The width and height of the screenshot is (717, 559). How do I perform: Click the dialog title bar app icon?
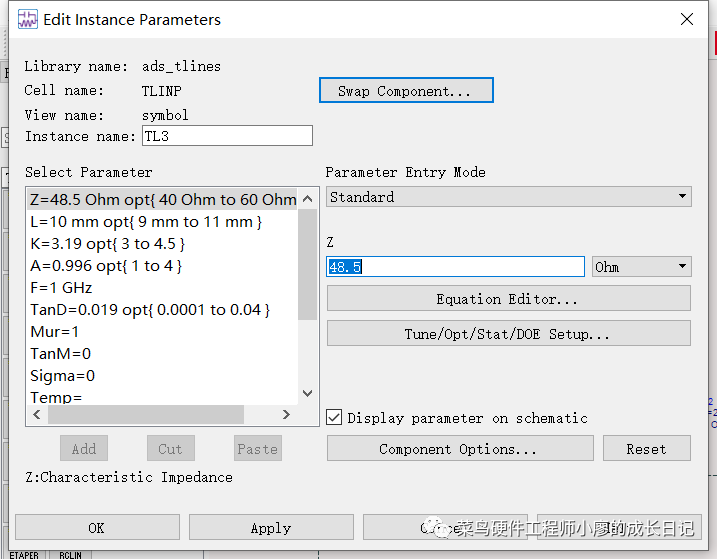tap(27, 19)
